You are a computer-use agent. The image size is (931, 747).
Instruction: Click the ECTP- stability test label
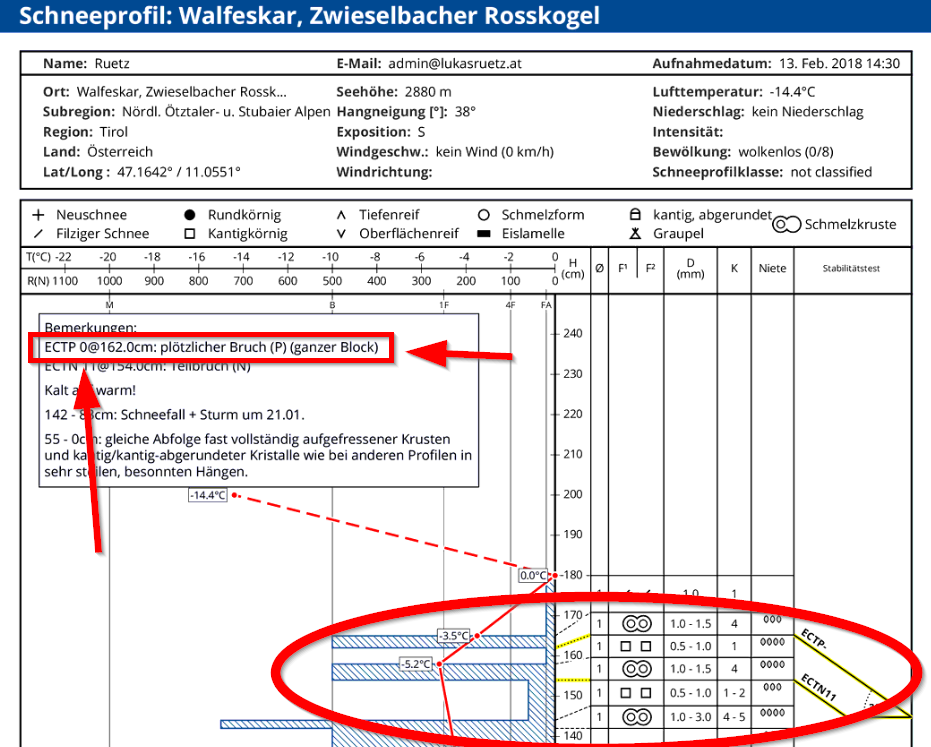[x=813, y=639]
